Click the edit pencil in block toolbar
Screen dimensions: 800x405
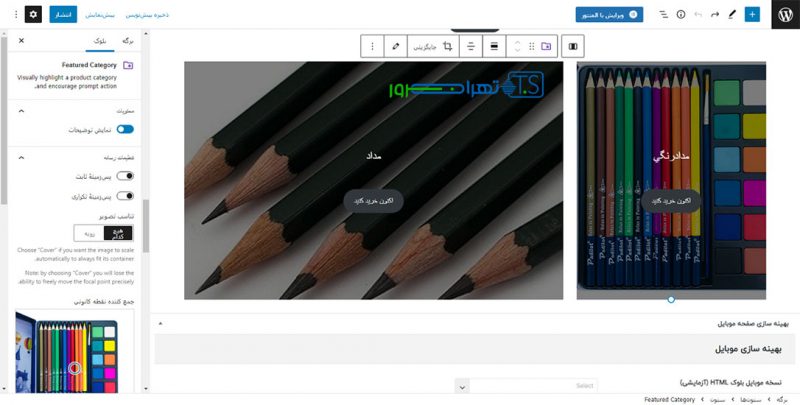point(397,46)
